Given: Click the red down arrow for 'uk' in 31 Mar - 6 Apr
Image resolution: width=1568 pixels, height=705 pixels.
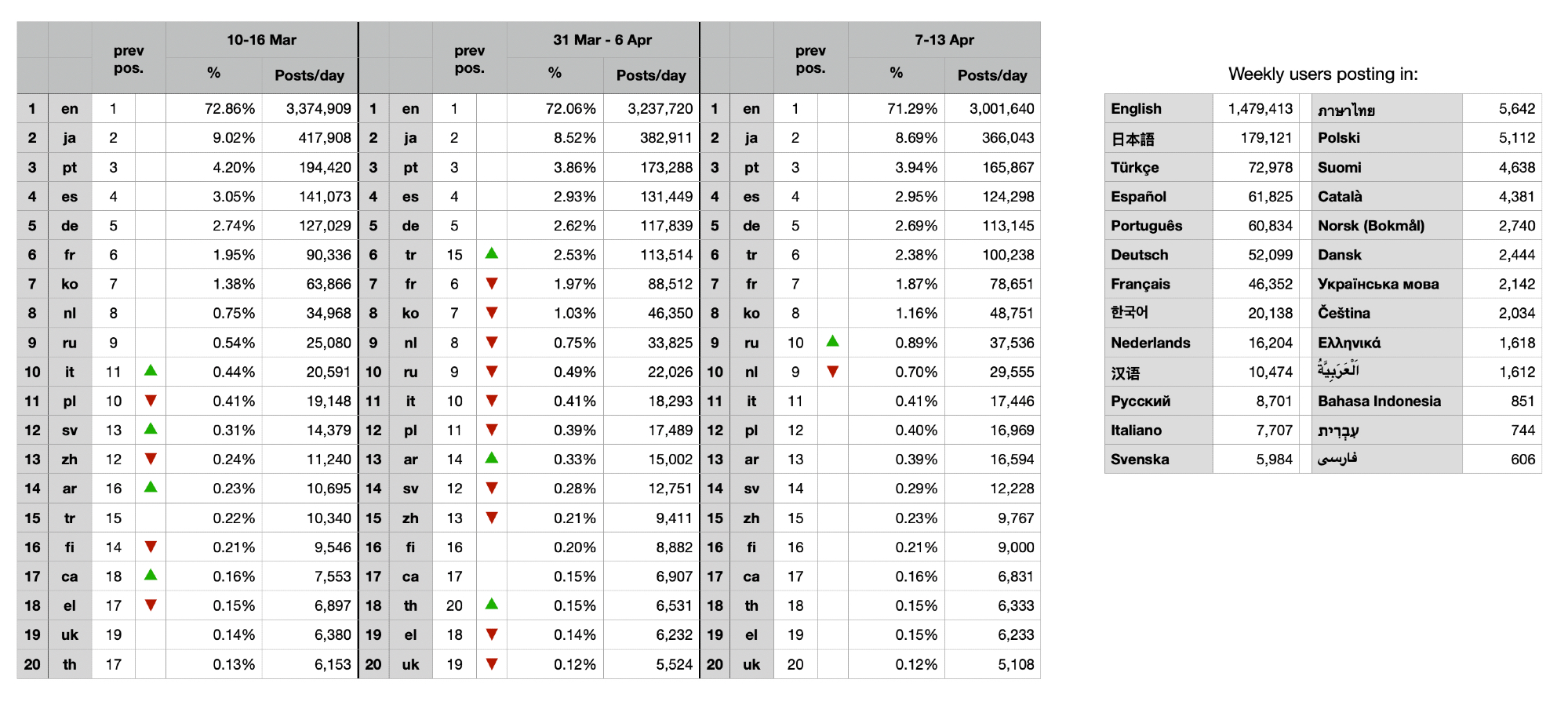Looking at the screenshot, I should pyautogui.click(x=492, y=664).
